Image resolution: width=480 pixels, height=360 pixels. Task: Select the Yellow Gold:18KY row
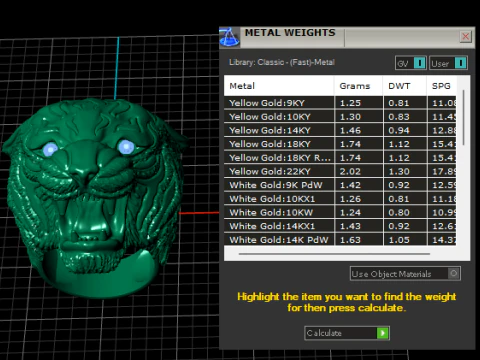click(340, 144)
